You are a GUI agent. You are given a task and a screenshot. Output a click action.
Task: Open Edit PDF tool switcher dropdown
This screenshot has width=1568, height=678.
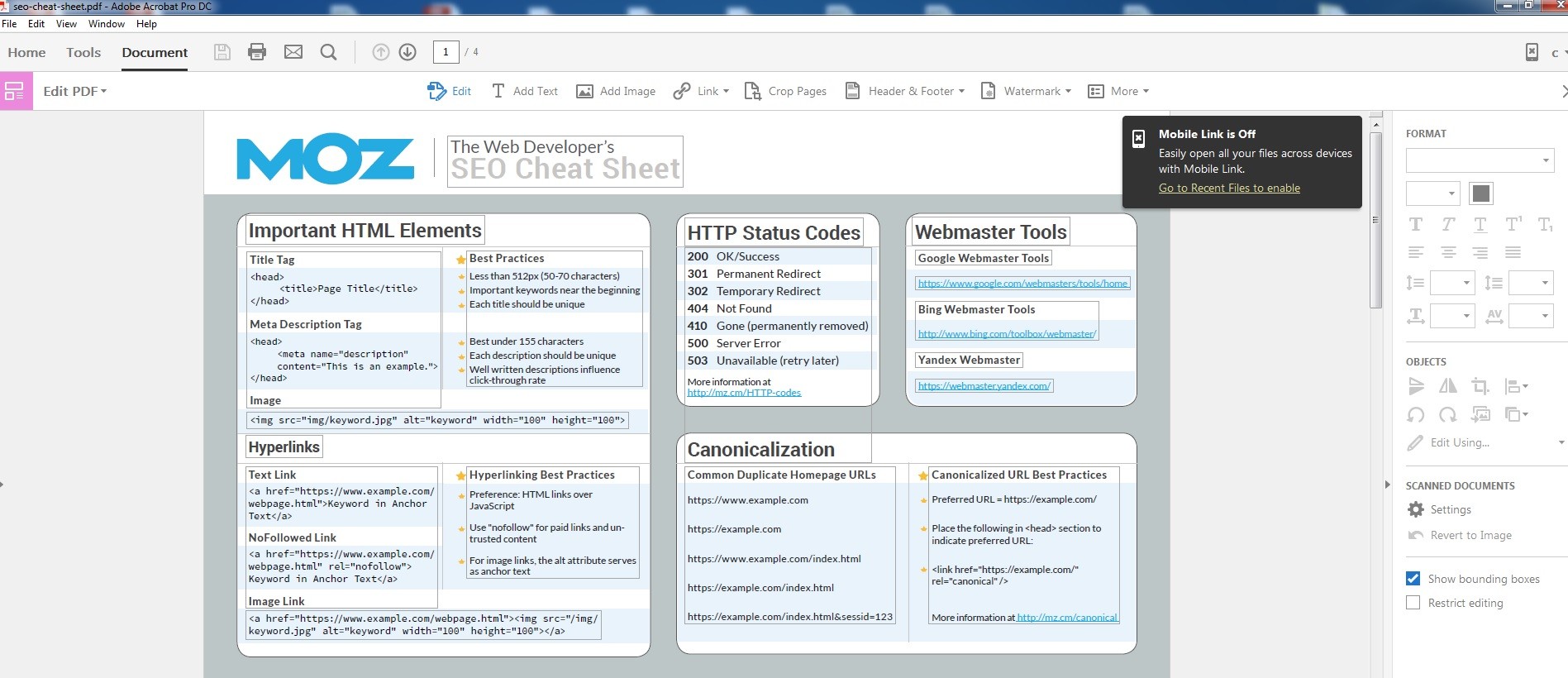pyautogui.click(x=75, y=91)
